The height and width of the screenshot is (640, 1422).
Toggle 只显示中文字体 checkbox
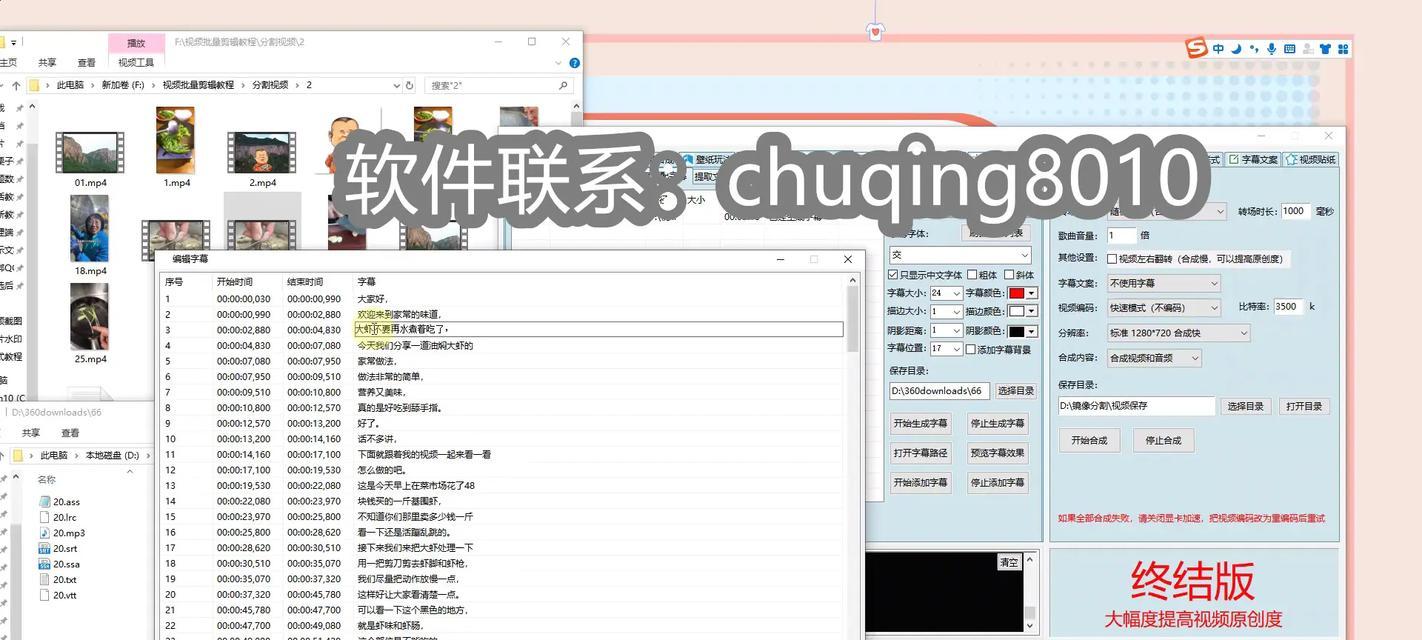pyautogui.click(x=893, y=275)
